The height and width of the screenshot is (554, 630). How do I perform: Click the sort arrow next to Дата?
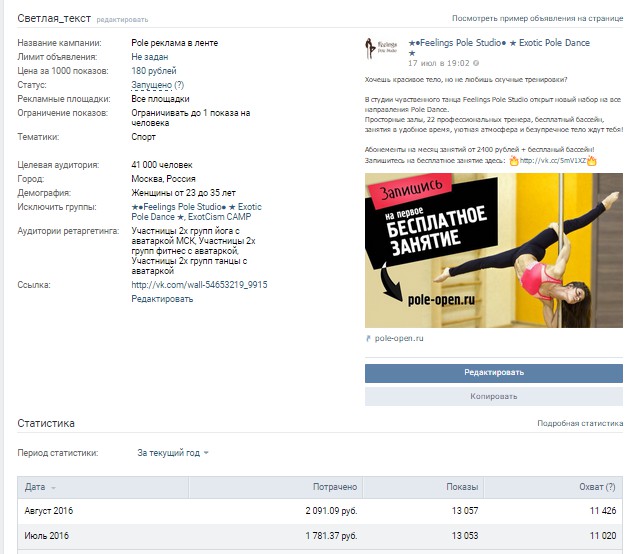pos(53,488)
